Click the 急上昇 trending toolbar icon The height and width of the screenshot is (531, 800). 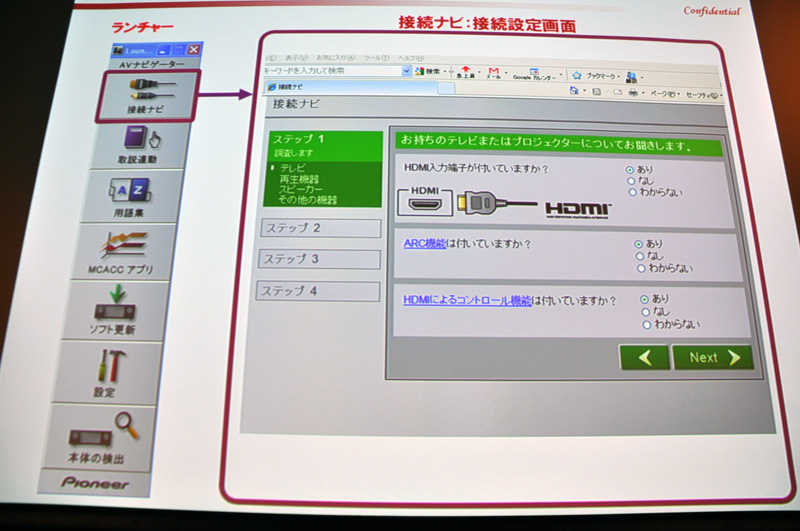tap(465, 72)
